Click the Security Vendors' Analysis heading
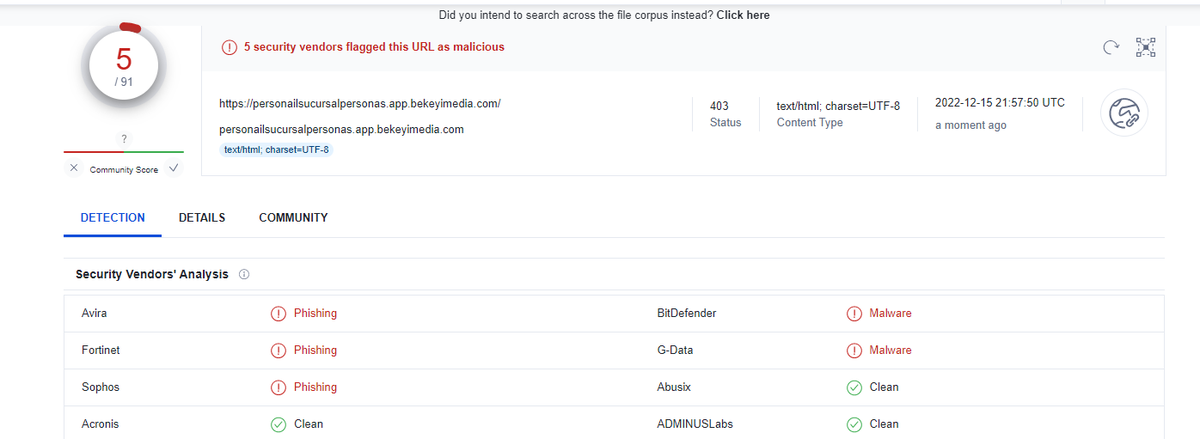This screenshot has height=439, width=1200. pos(152,274)
